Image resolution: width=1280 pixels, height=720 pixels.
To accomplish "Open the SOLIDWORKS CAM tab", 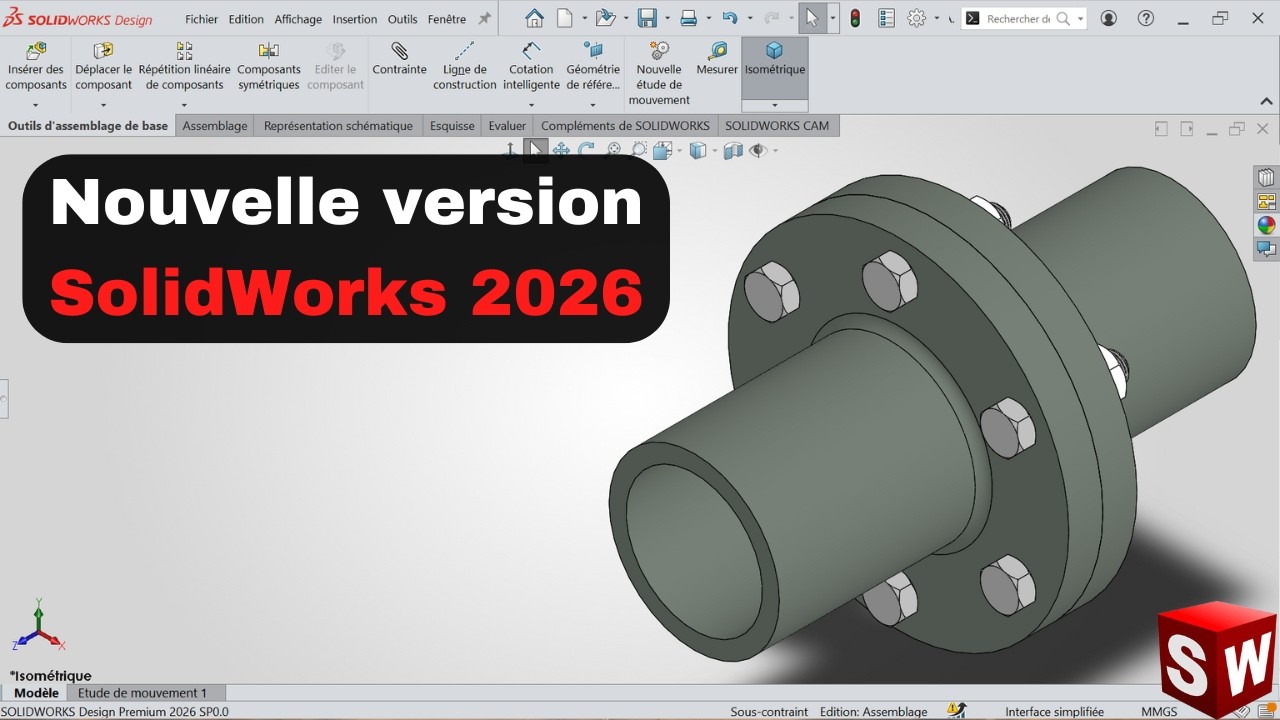I will [x=777, y=126].
